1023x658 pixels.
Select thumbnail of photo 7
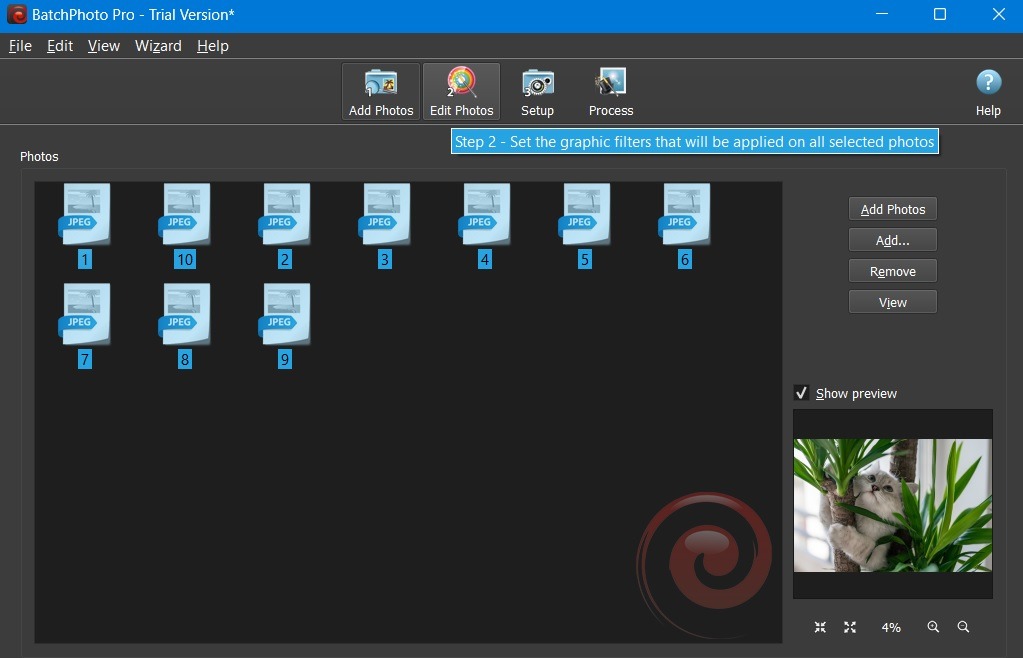[x=84, y=315]
